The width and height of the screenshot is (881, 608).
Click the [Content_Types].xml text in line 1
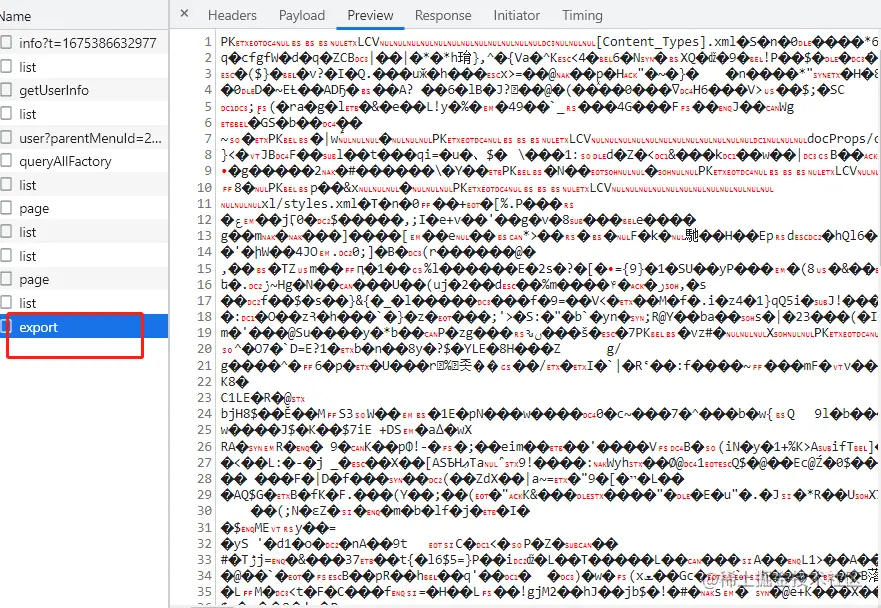[x=666, y=42]
